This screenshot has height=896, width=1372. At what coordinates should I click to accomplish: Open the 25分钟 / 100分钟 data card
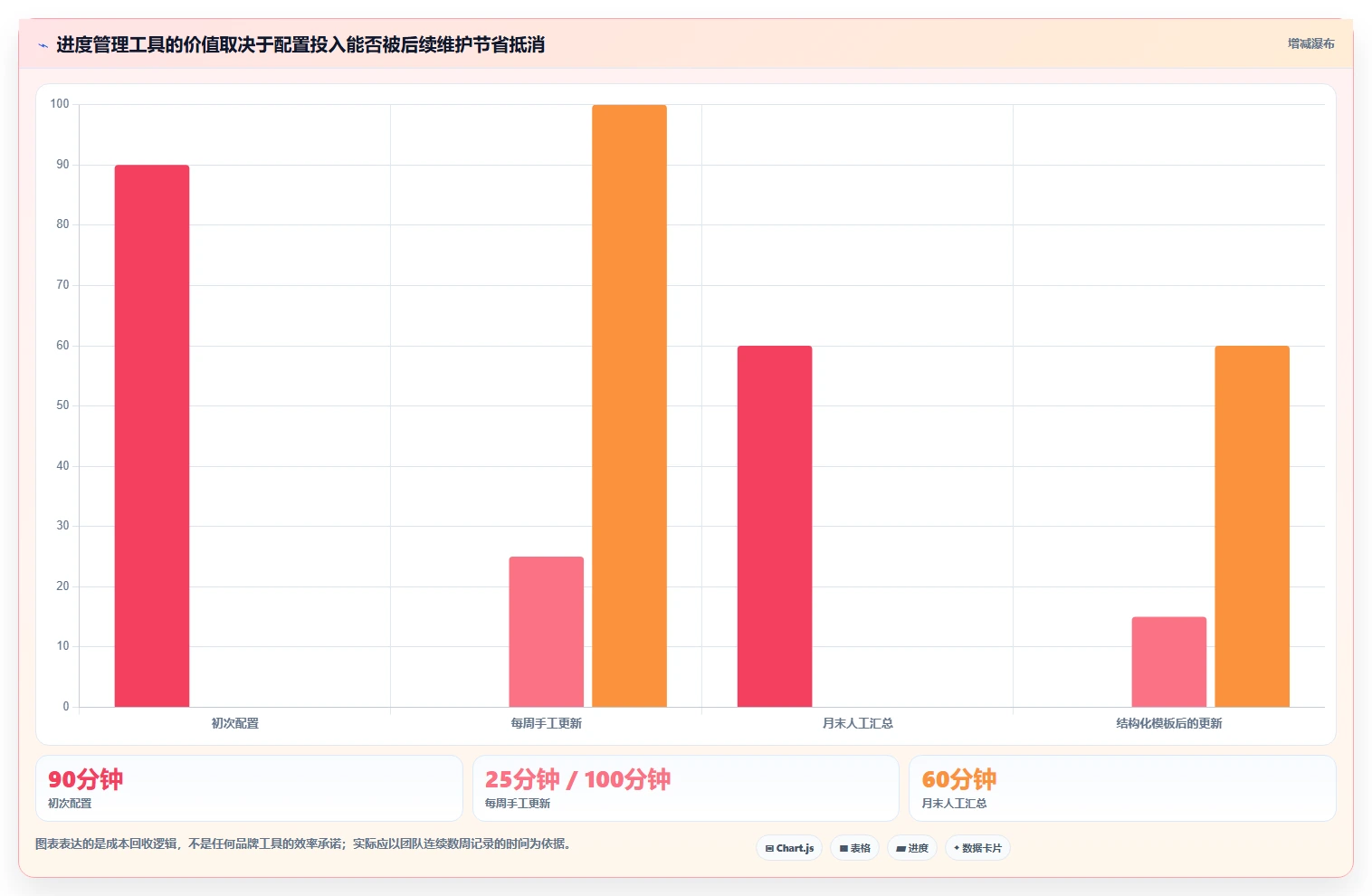[686, 788]
